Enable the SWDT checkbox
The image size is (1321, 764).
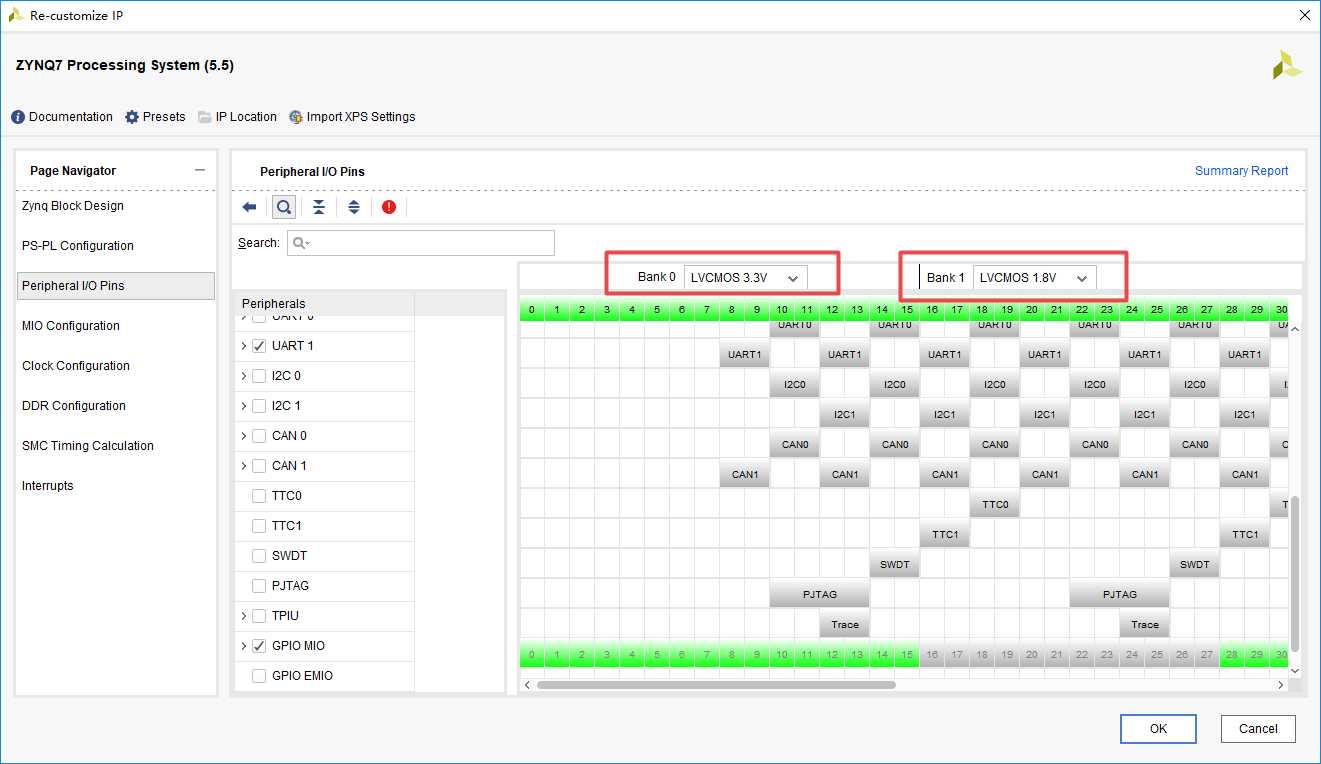point(259,556)
